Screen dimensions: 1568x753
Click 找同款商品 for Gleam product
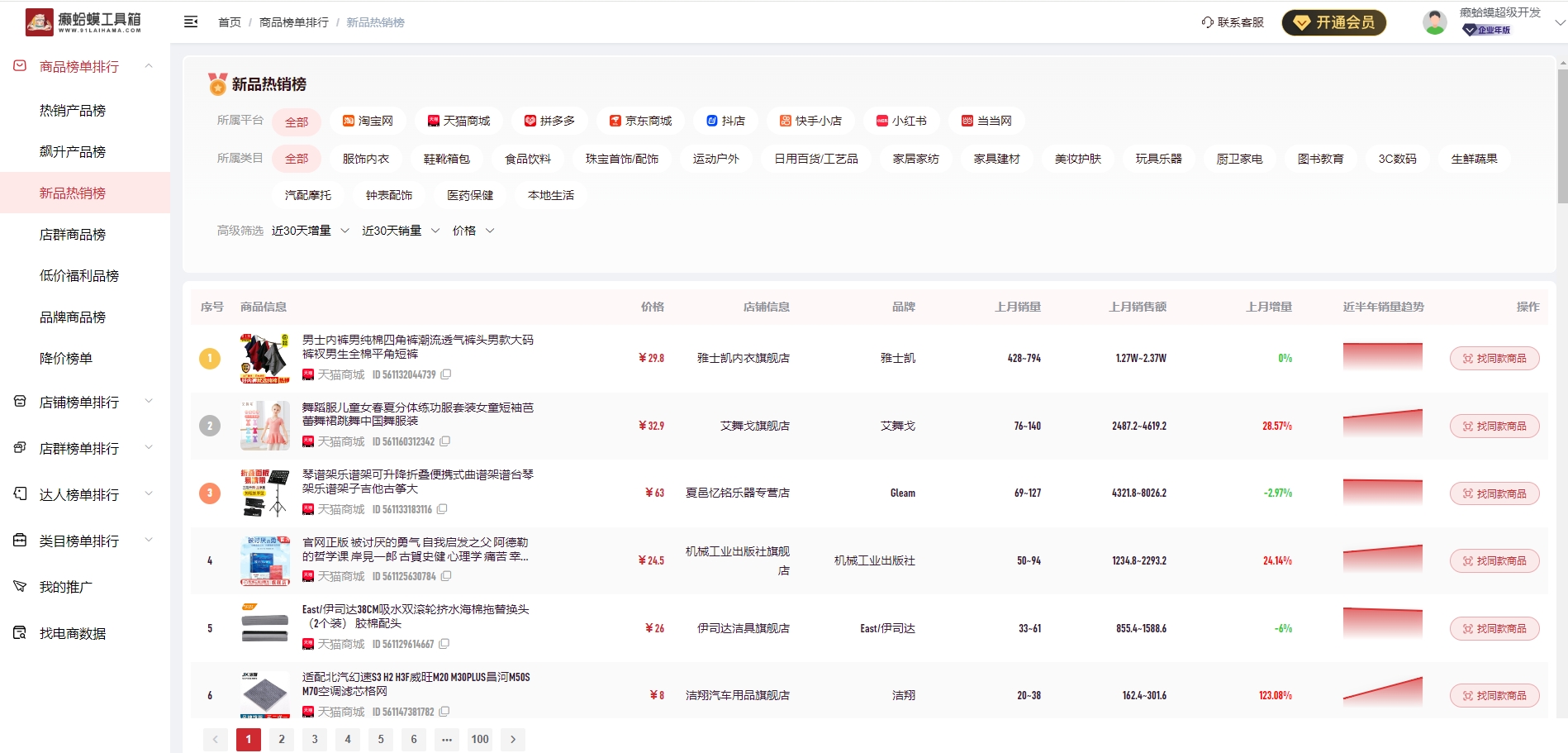[1494, 493]
